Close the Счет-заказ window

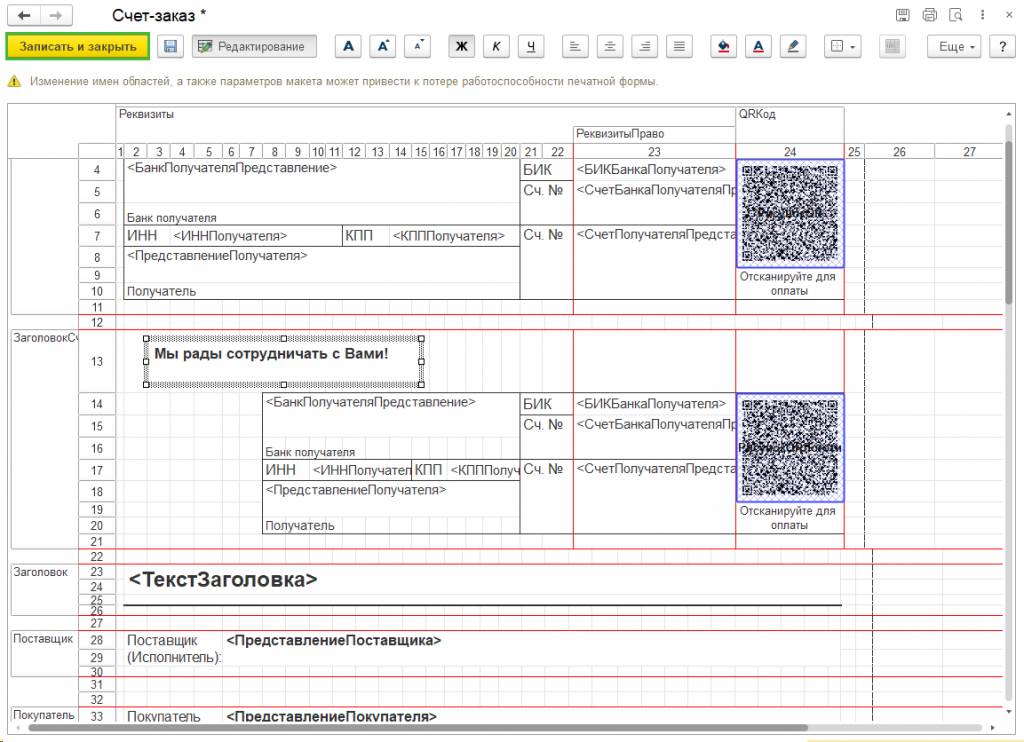pos(1009,15)
